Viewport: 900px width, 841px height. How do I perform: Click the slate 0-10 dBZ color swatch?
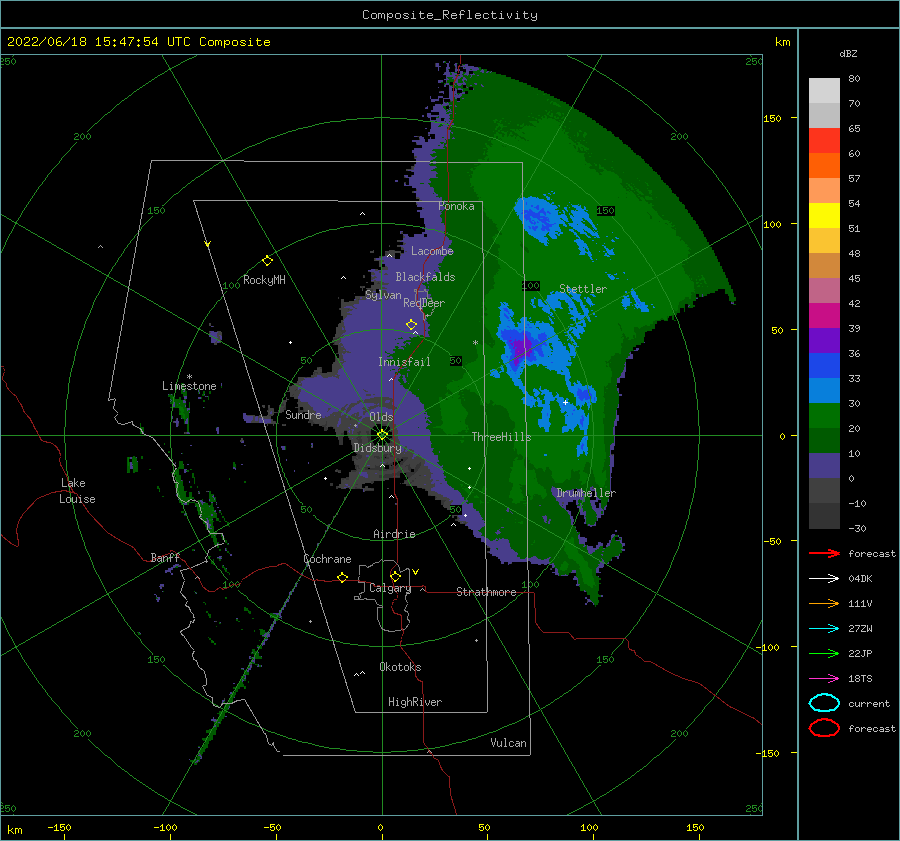(824, 466)
